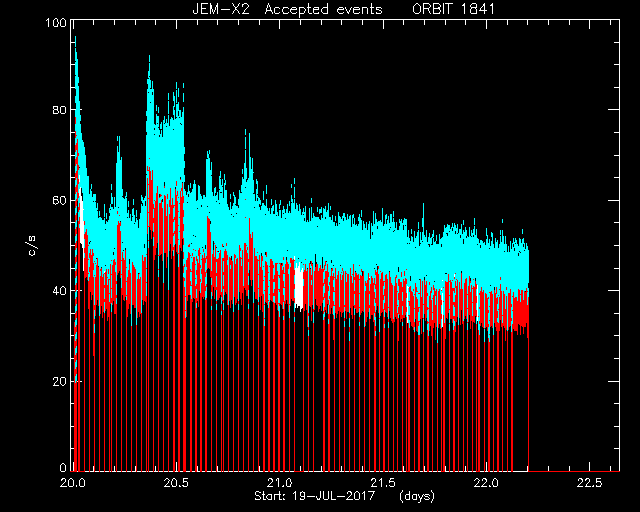Click the y-axis label "c/s"

pos(32,245)
